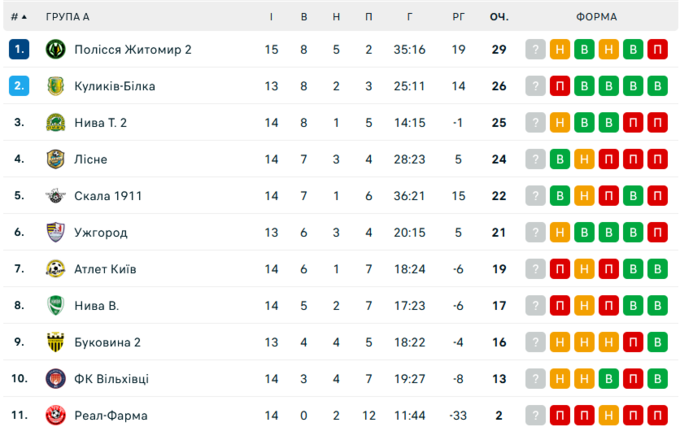Click the Полісся Житомир 2 team logo
This screenshot has width=680, height=427.
click(55, 49)
